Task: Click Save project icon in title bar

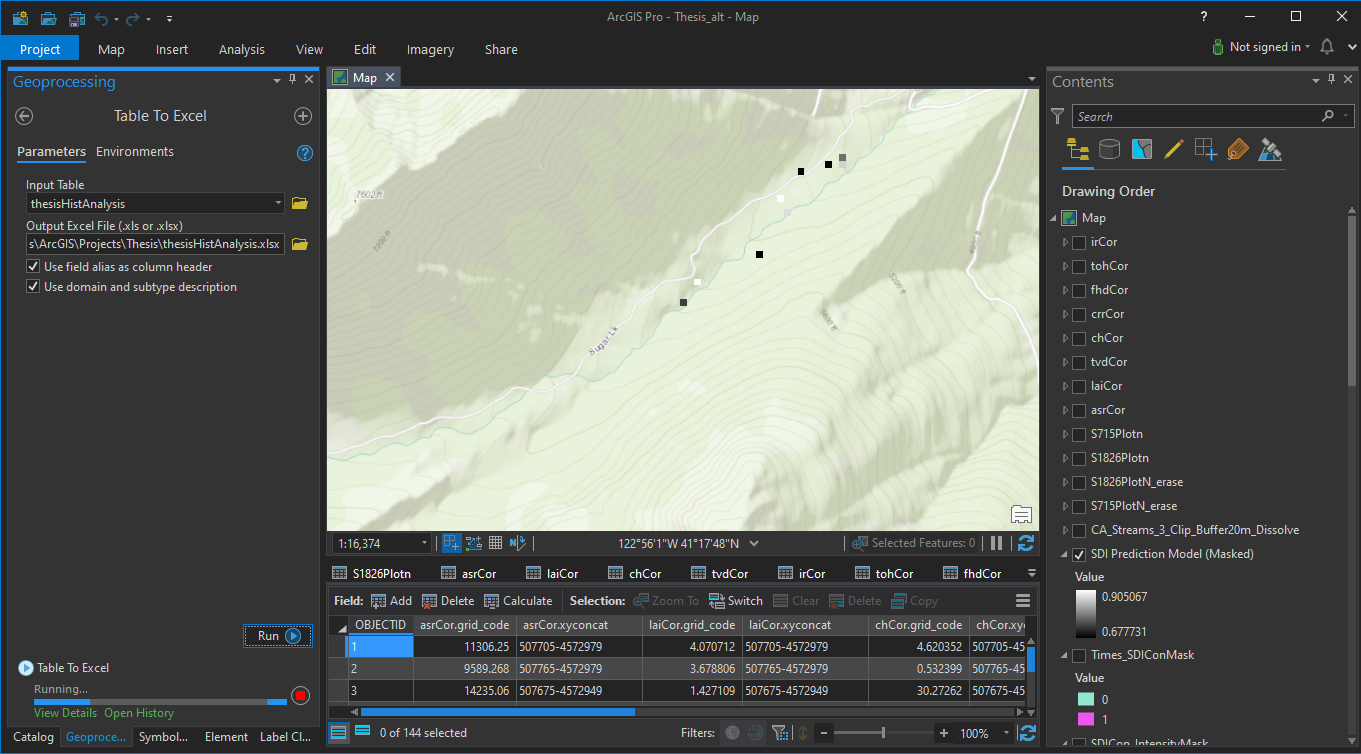Action: pyautogui.click(x=77, y=18)
